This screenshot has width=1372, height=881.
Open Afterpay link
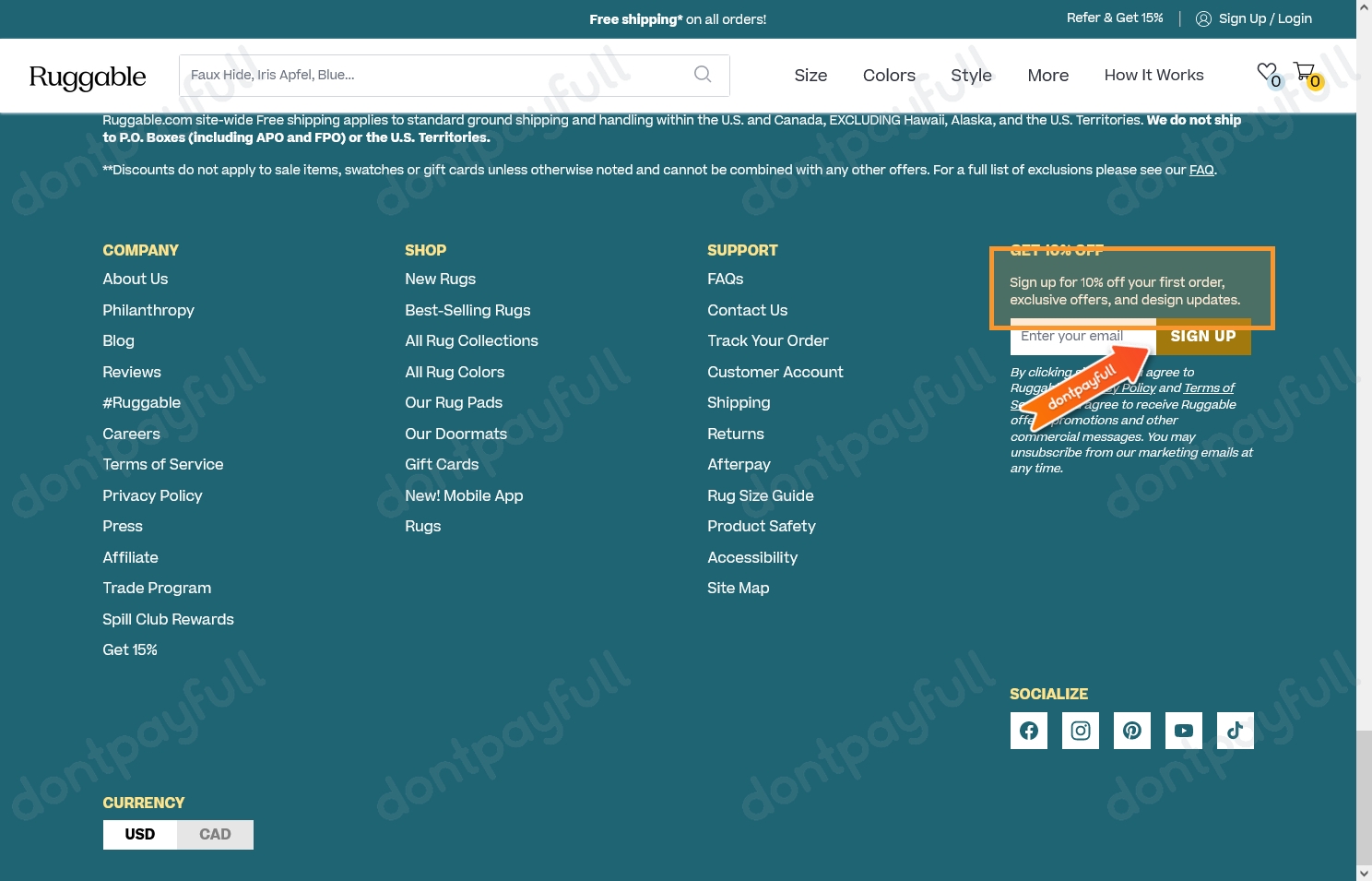[739, 464]
